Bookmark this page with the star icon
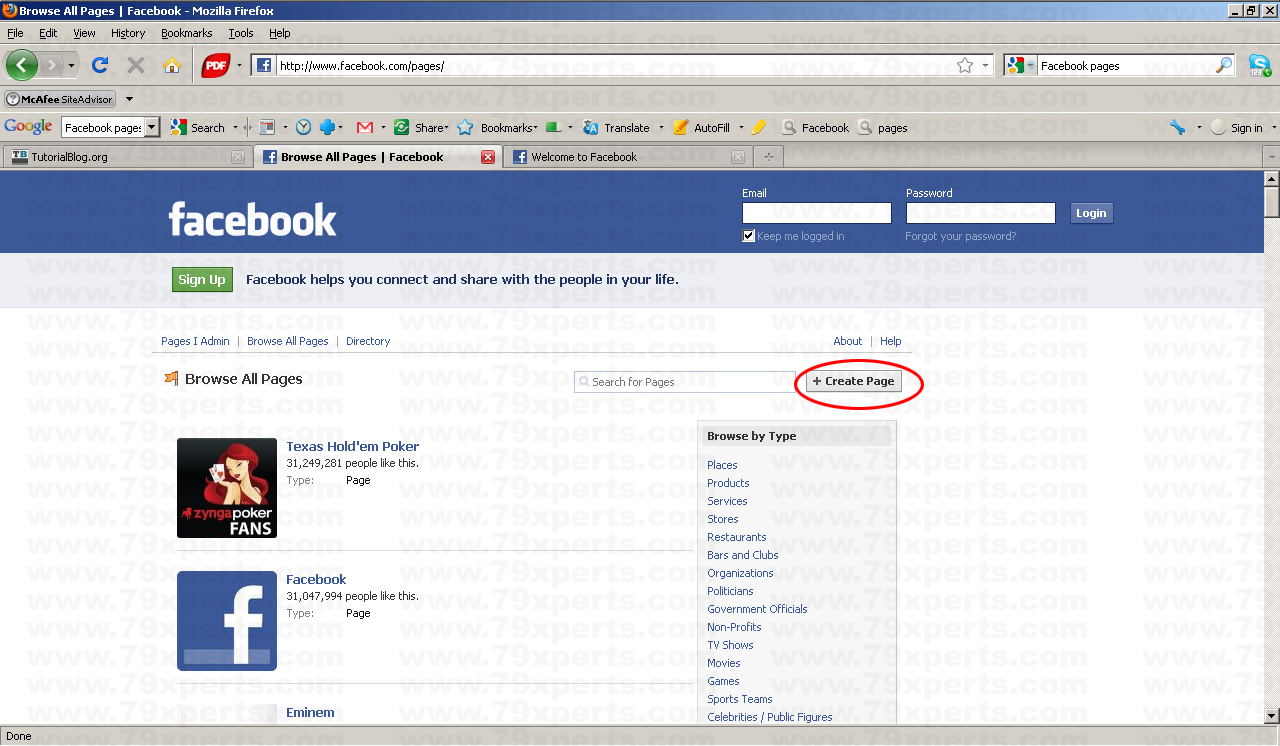Viewport: 1280px width, 746px height. [964, 65]
